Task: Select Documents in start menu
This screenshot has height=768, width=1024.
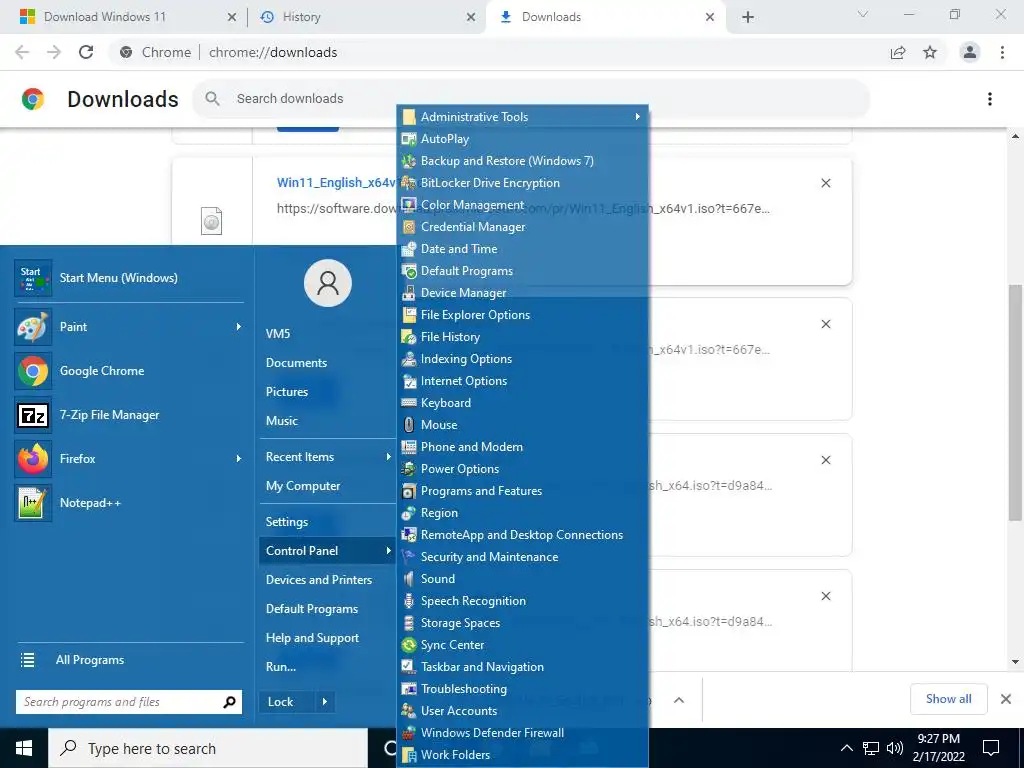Action: pyautogui.click(x=296, y=363)
